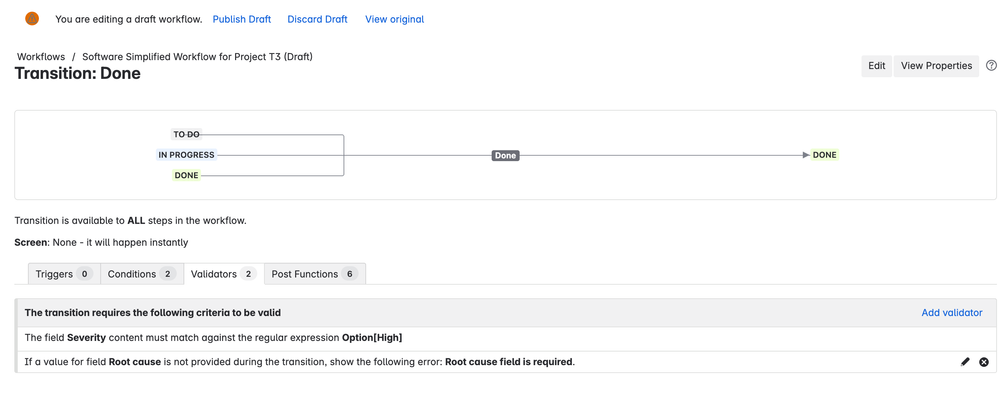Click the source DONE status lozenge
This screenshot has width=999, height=398.
click(187, 175)
